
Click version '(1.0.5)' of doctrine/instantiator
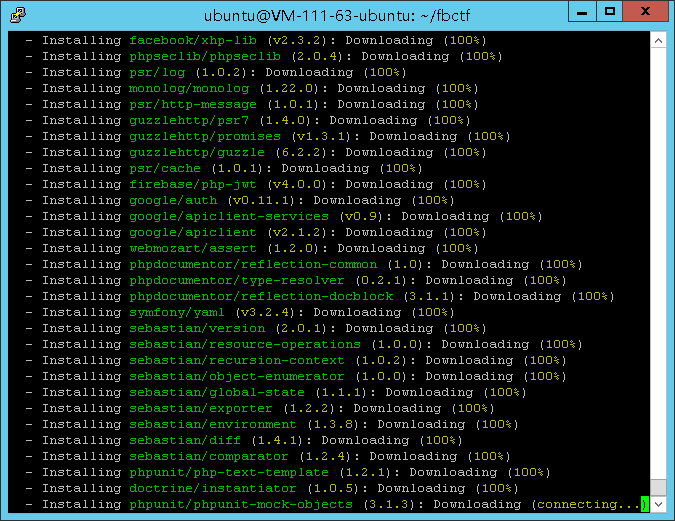333,488
